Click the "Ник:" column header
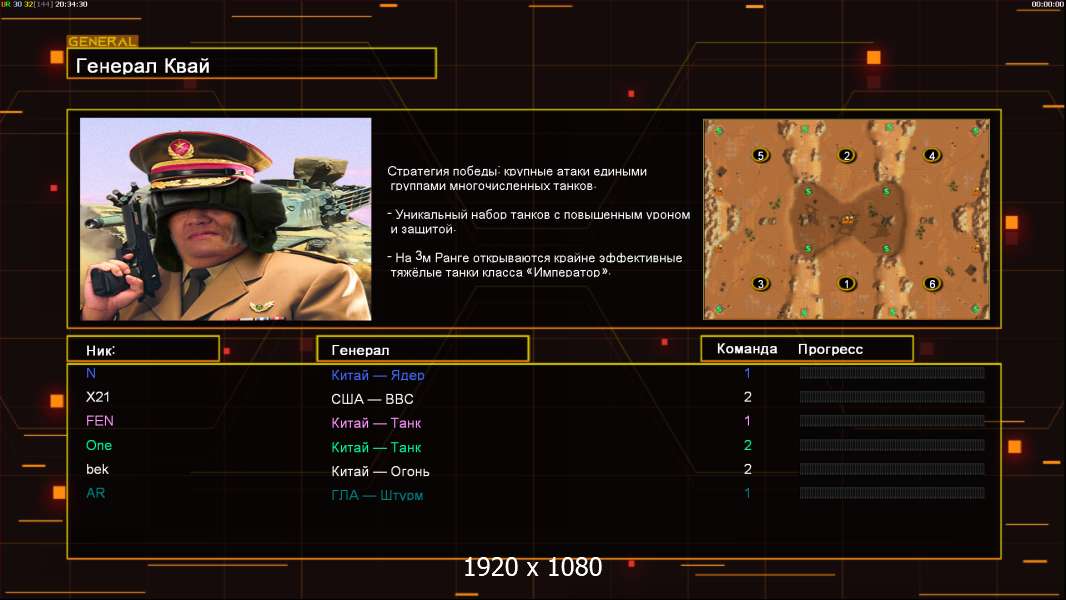Viewport: 1066px width, 600px height. tap(142, 349)
